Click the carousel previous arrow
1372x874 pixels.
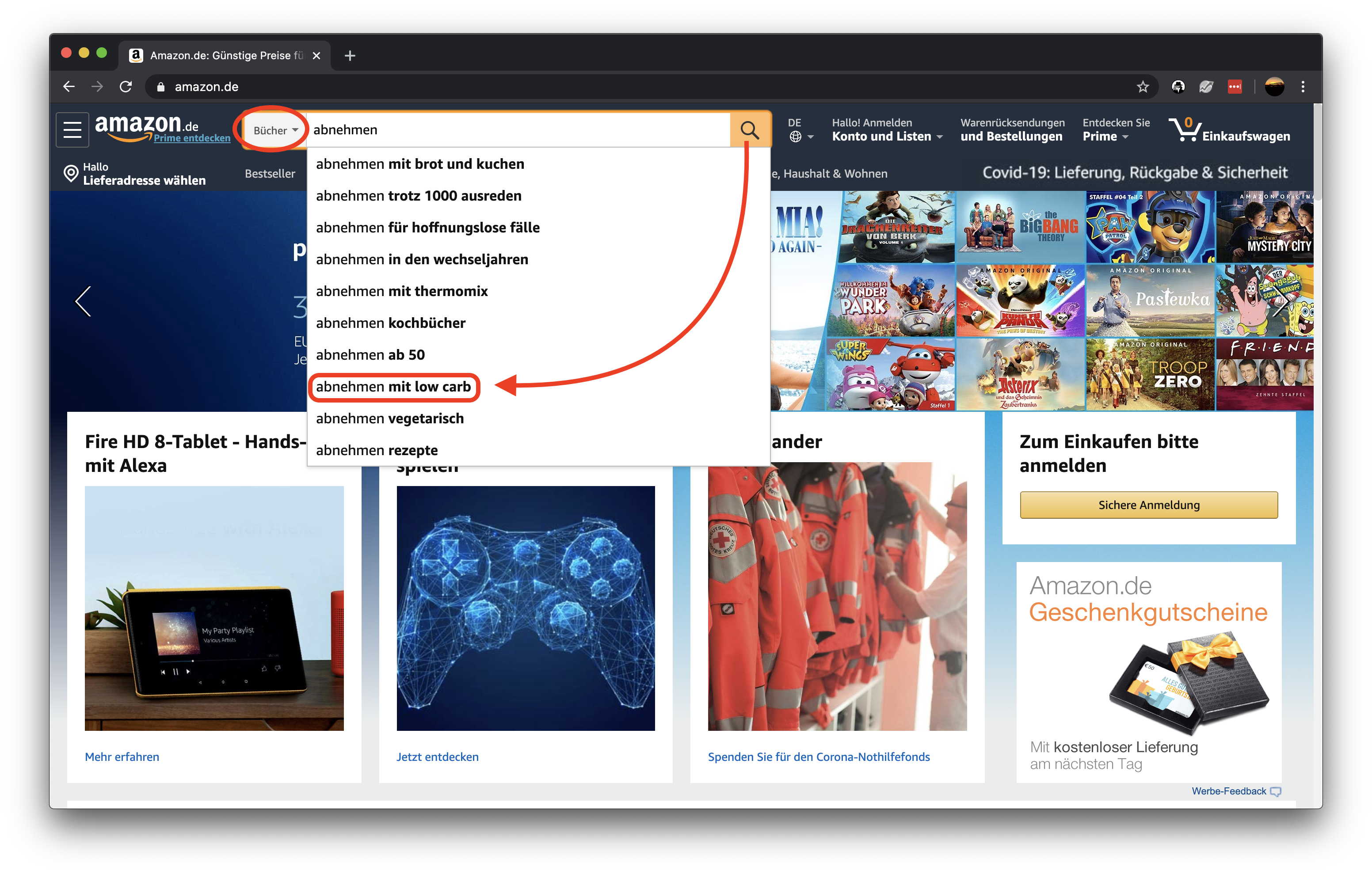[x=83, y=301]
